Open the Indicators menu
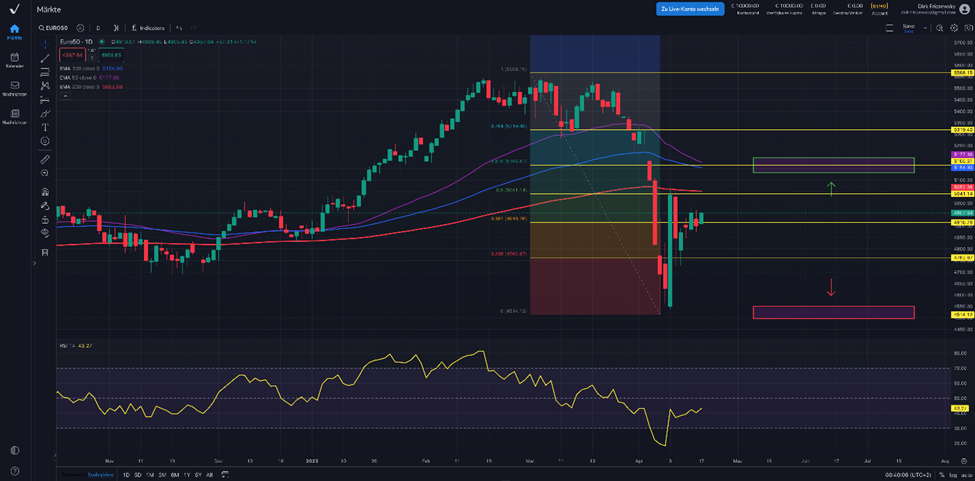Image resolution: width=975 pixels, height=481 pixels. pos(148,28)
